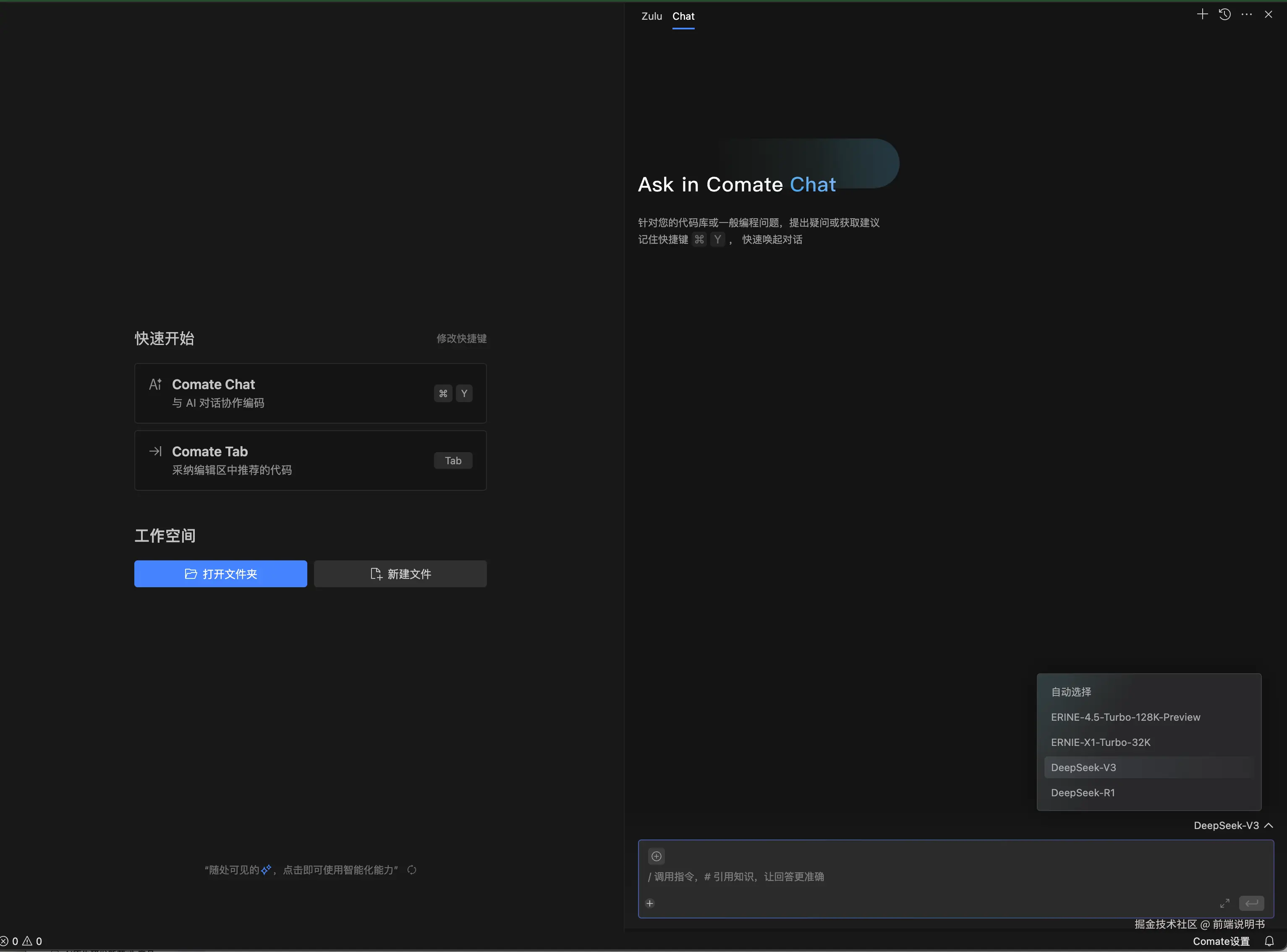Select 自动选择 model option
The height and width of the screenshot is (952, 1287).
tap(1071, 692)
